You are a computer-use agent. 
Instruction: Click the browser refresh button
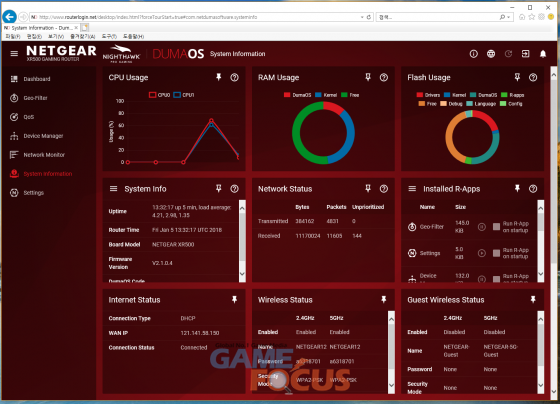[369, 17]
